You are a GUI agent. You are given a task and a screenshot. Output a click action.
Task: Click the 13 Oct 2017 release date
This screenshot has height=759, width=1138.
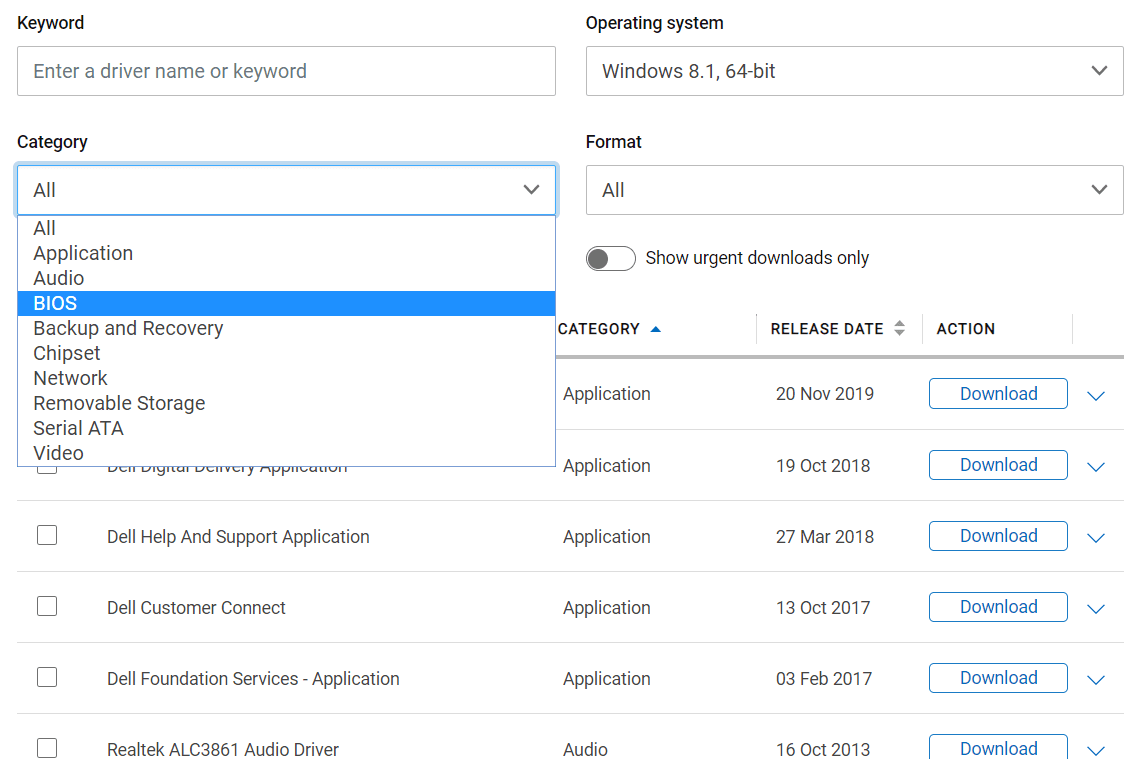pyautogui.click(x=823, y=608)
